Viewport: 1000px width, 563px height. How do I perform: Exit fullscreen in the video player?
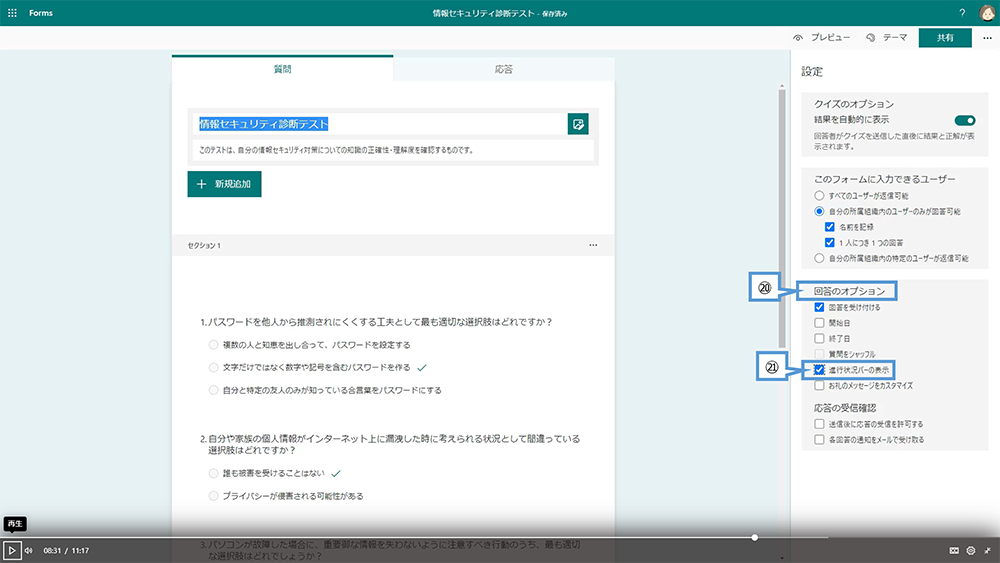click(x=988, y=550)
